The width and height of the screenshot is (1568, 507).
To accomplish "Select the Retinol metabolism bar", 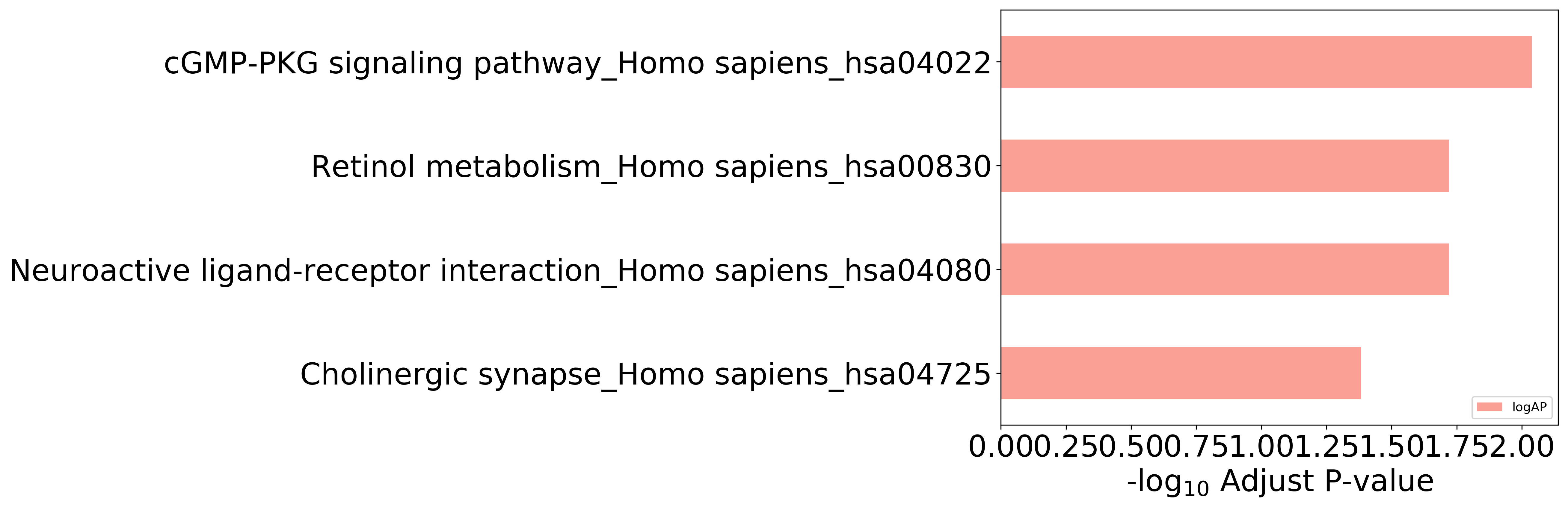I will point(1225,166).
